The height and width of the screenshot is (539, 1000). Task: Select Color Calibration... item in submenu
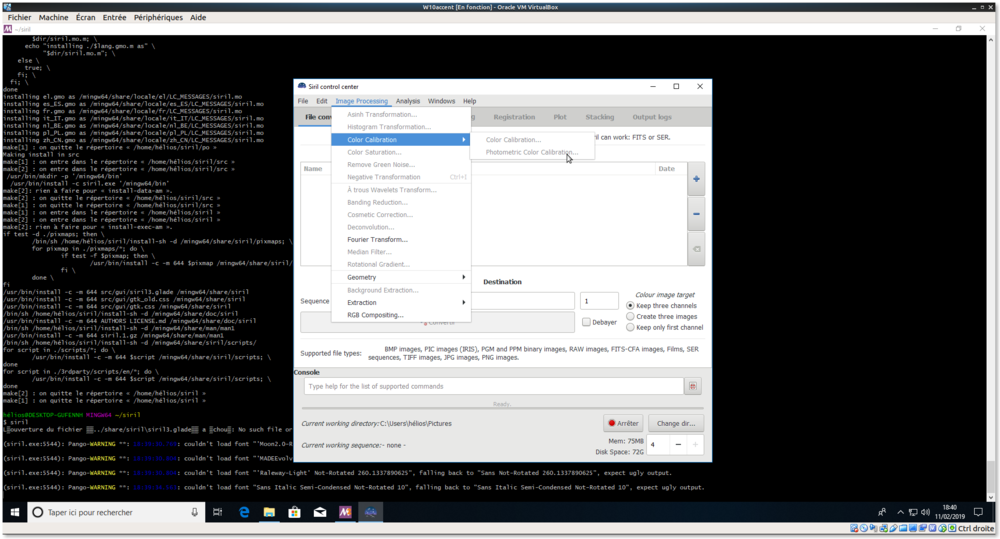point(531,140)
